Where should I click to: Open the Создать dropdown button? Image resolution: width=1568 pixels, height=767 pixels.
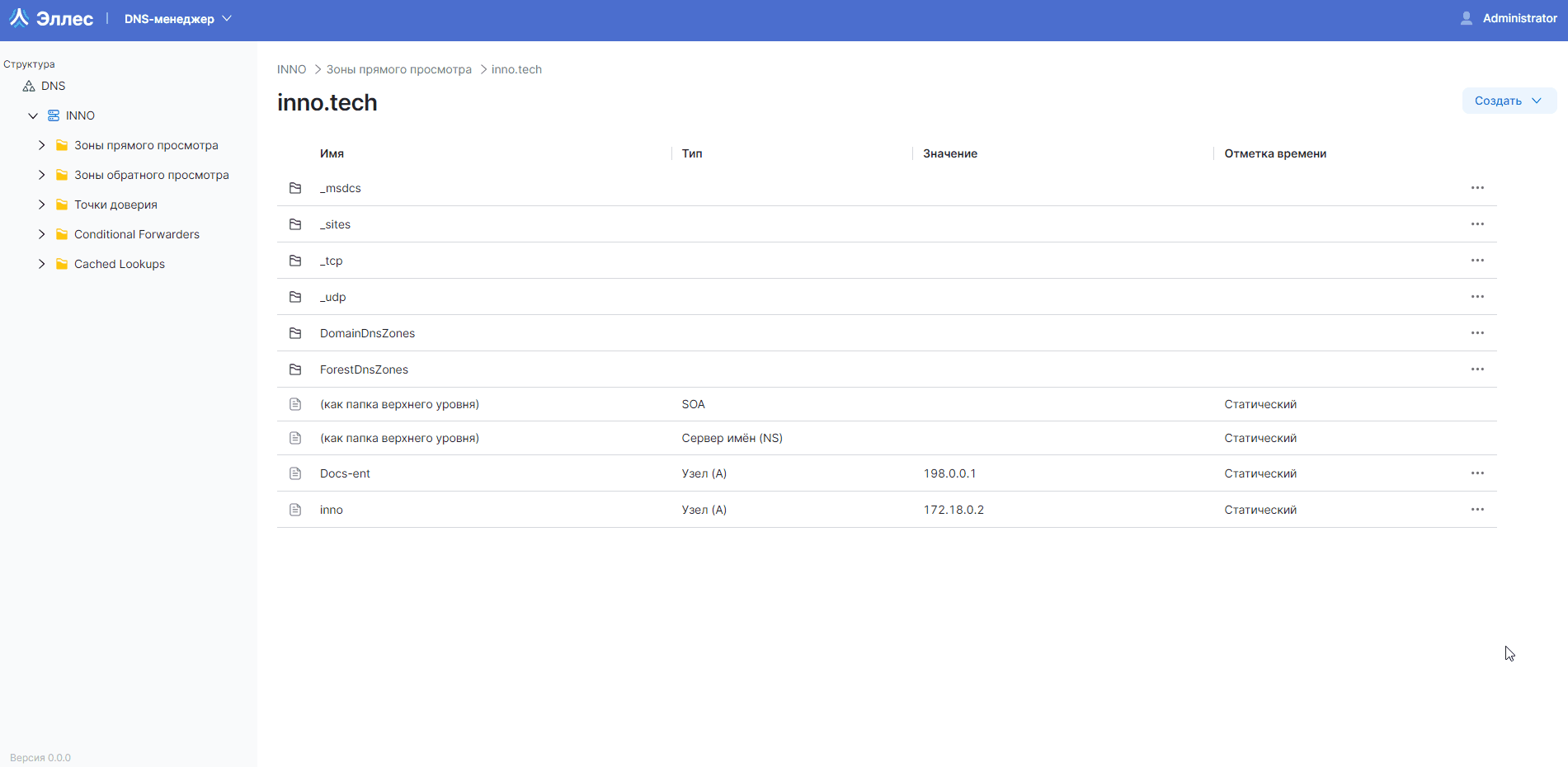click(1508, 101)
